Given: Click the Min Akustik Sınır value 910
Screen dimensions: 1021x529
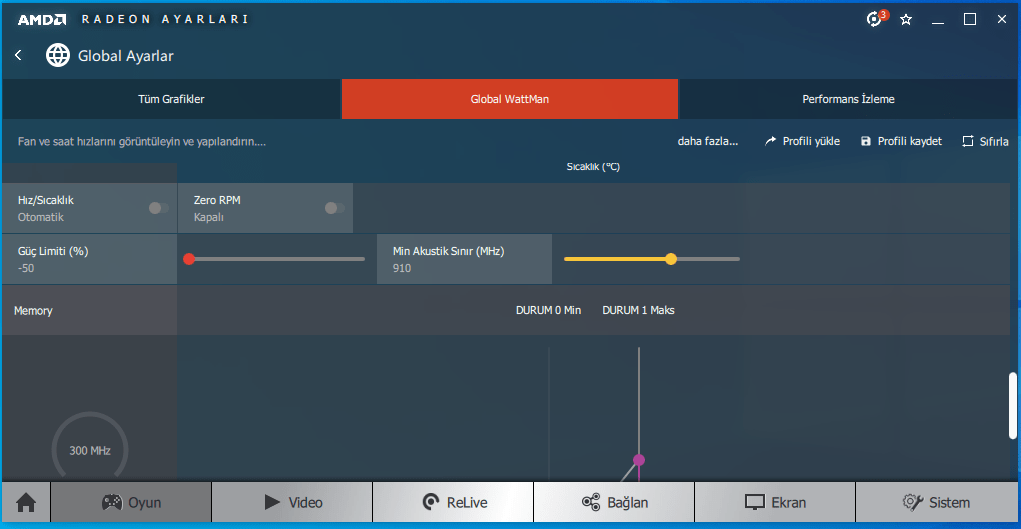Looking at the screenshot, I should [x=402, y=268].
